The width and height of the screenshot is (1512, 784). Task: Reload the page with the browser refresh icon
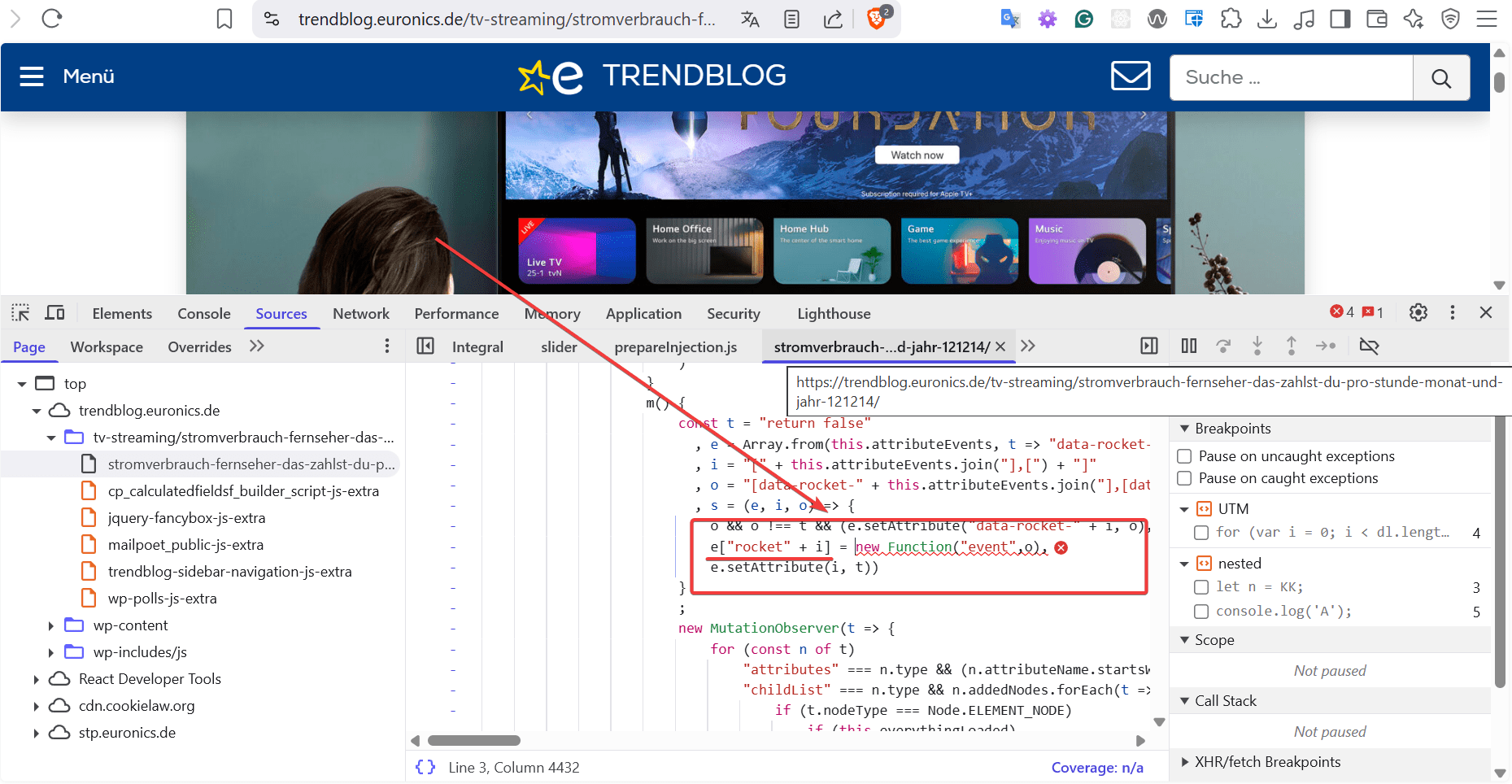pos(52,19)
